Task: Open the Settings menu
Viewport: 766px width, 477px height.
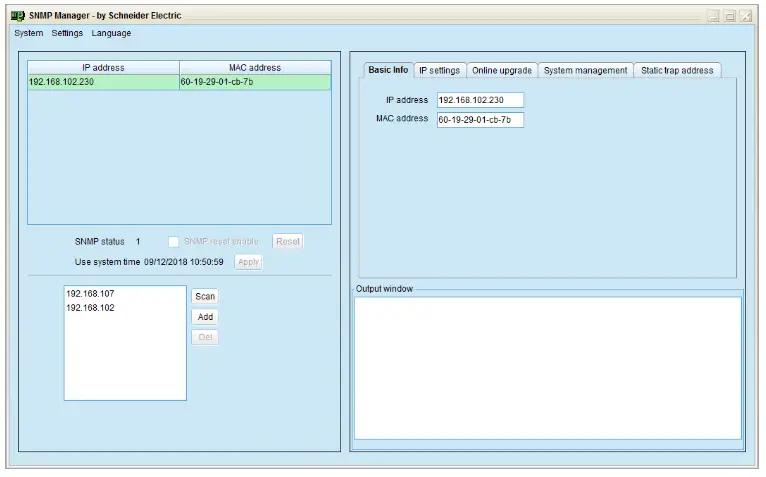Action: pyautogui.click(x=67, y=33)
